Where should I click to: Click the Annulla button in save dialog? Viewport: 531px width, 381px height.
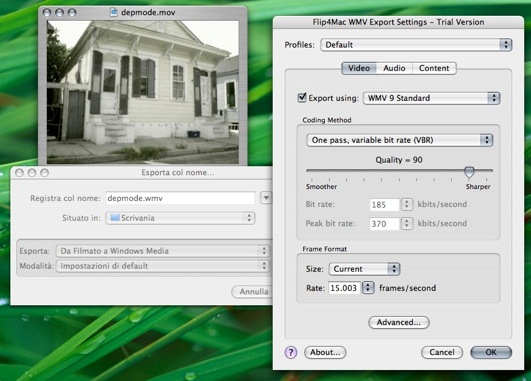coord(252,292)
